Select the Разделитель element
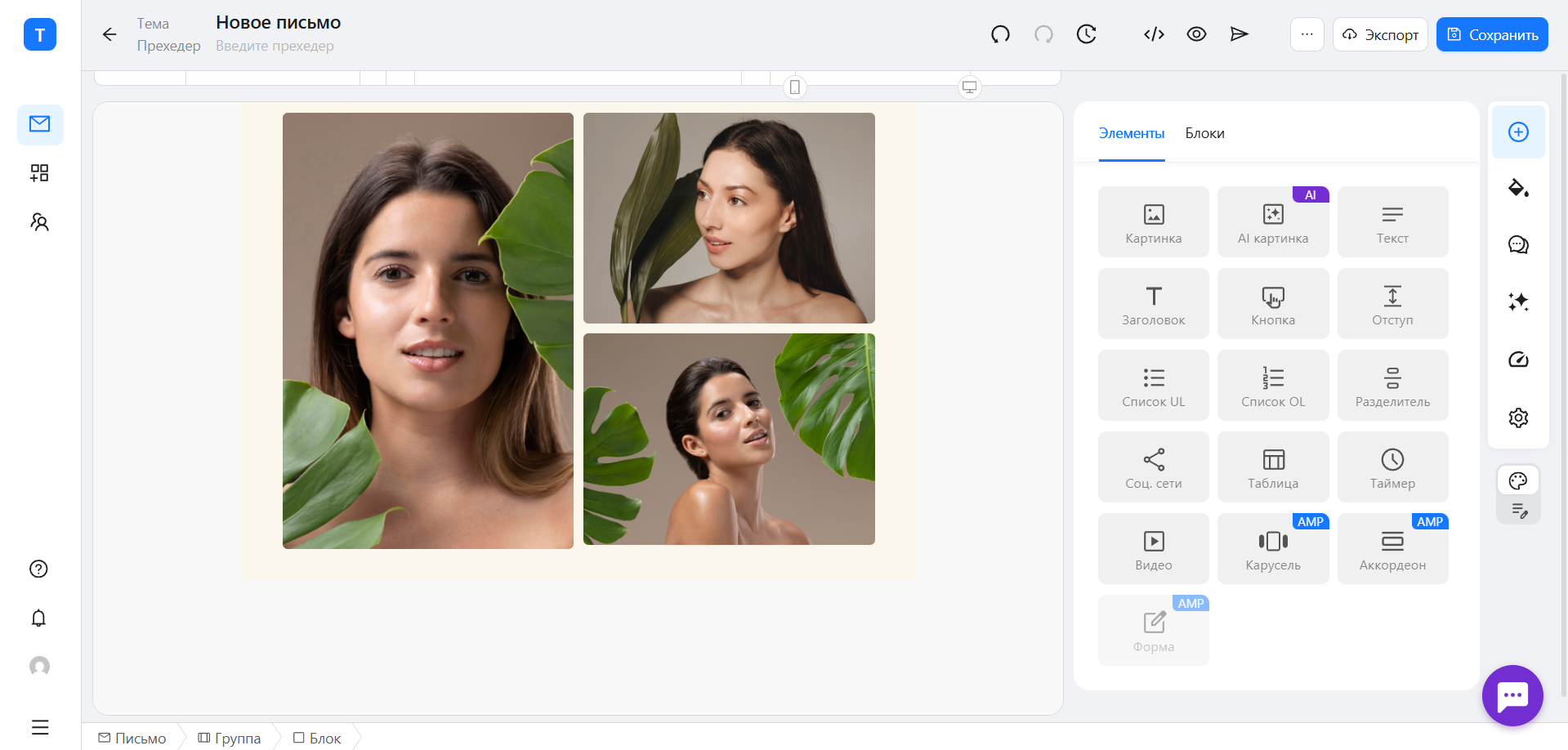1568x750 pixels. click(x=1392, y=386)
